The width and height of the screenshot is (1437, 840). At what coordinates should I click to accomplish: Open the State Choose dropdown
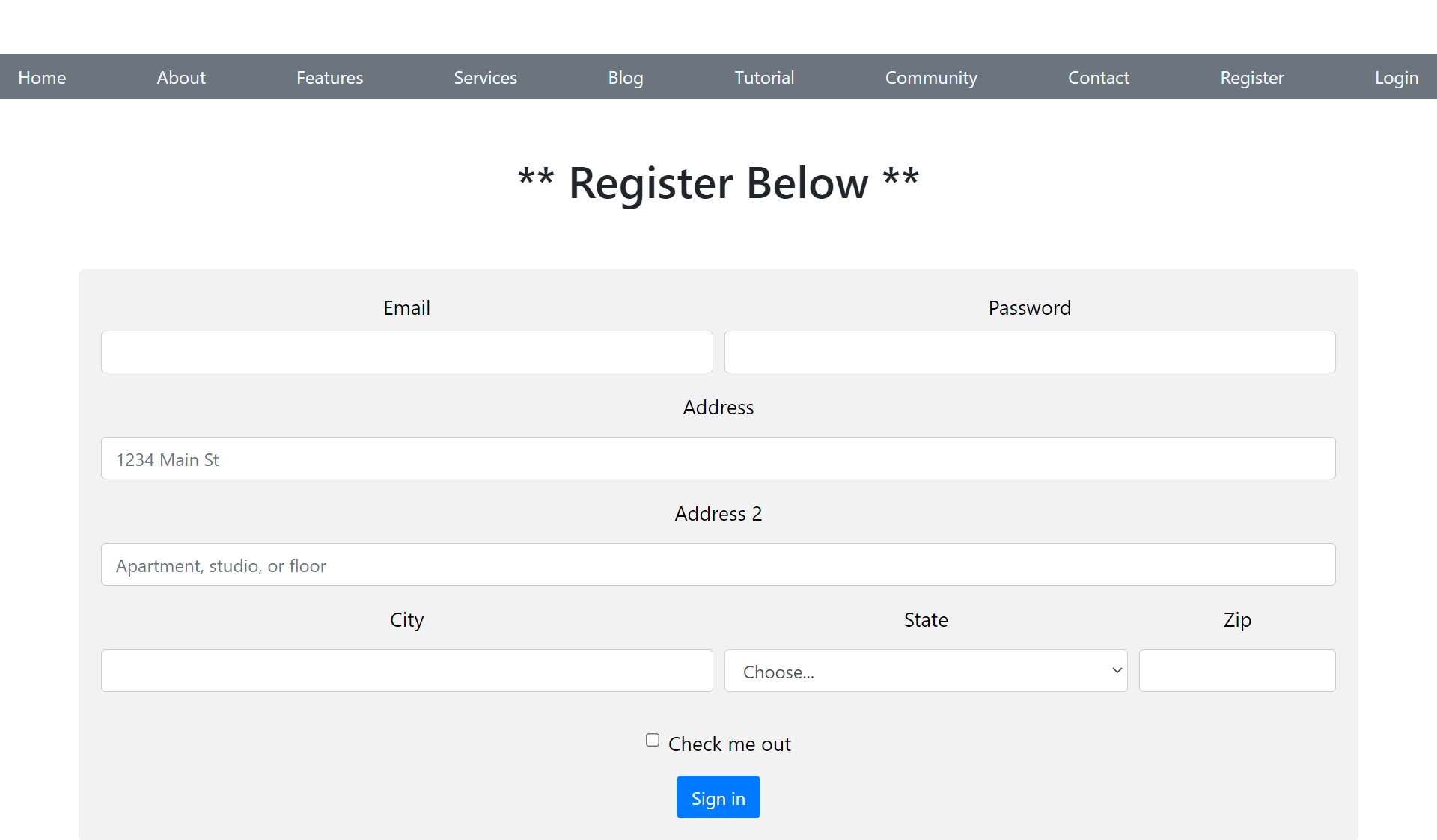pos(925,670)
